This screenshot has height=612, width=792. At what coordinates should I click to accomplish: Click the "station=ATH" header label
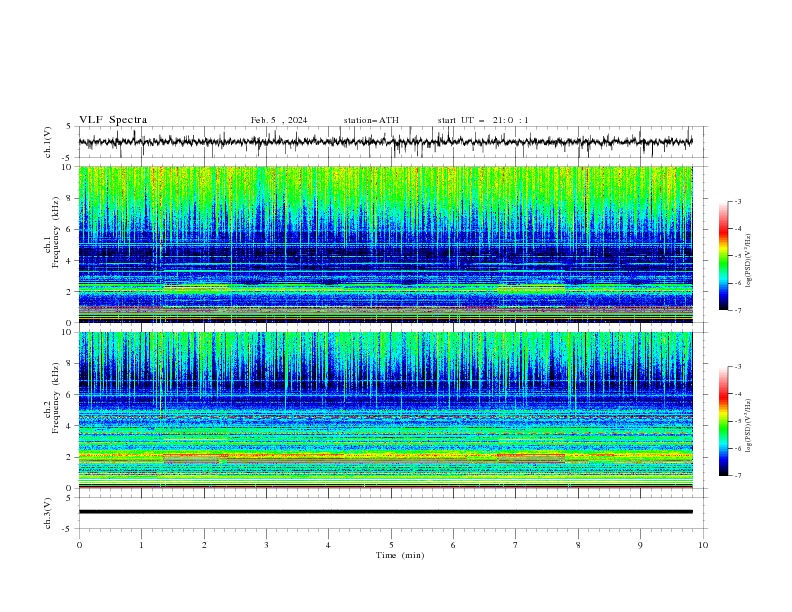coord(371,120)
